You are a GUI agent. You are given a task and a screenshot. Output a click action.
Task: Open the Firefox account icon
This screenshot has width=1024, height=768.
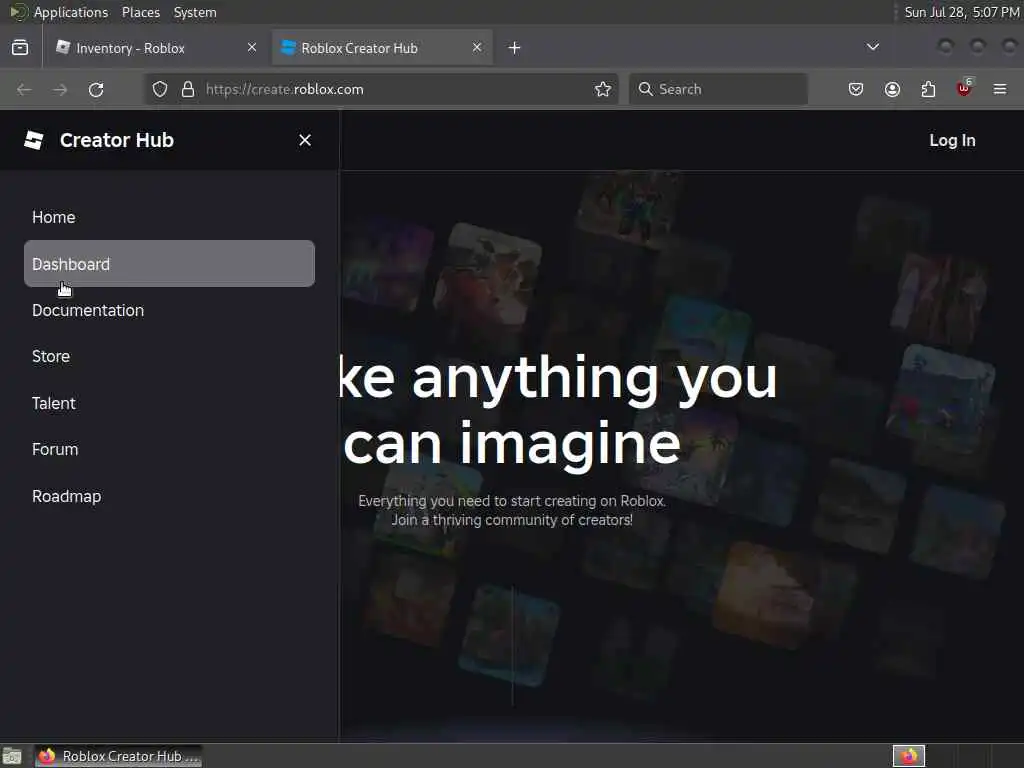tap(892, 89)
